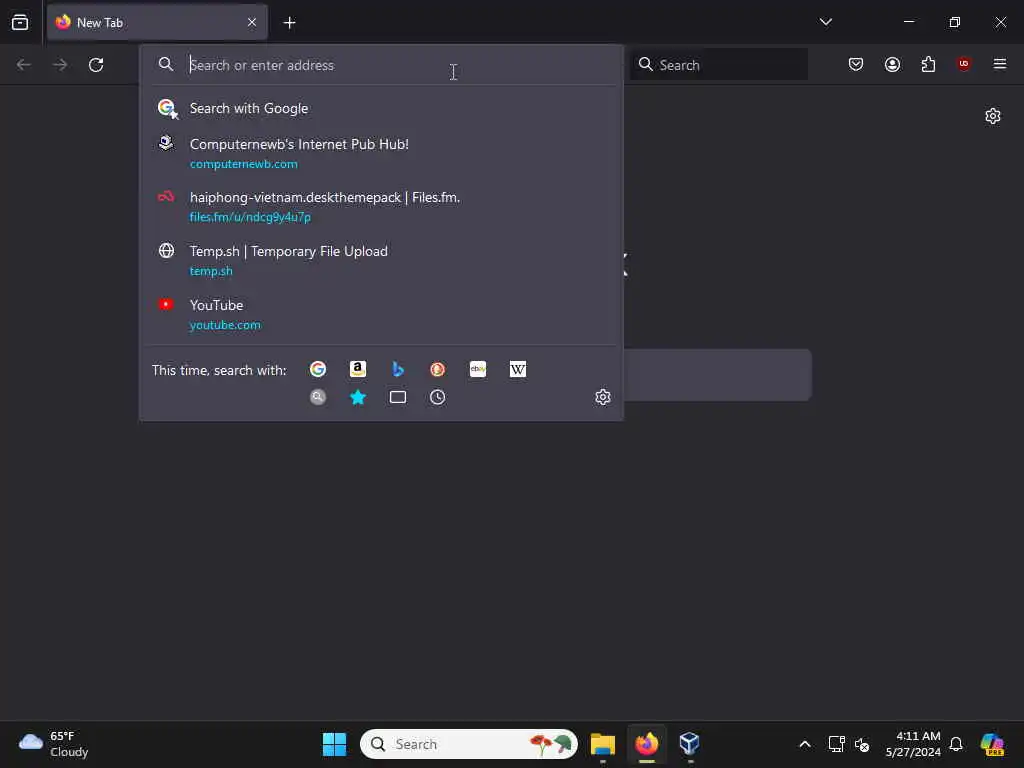
Task: Open the Extensions puzzle icon
Action: pos(928,64)
